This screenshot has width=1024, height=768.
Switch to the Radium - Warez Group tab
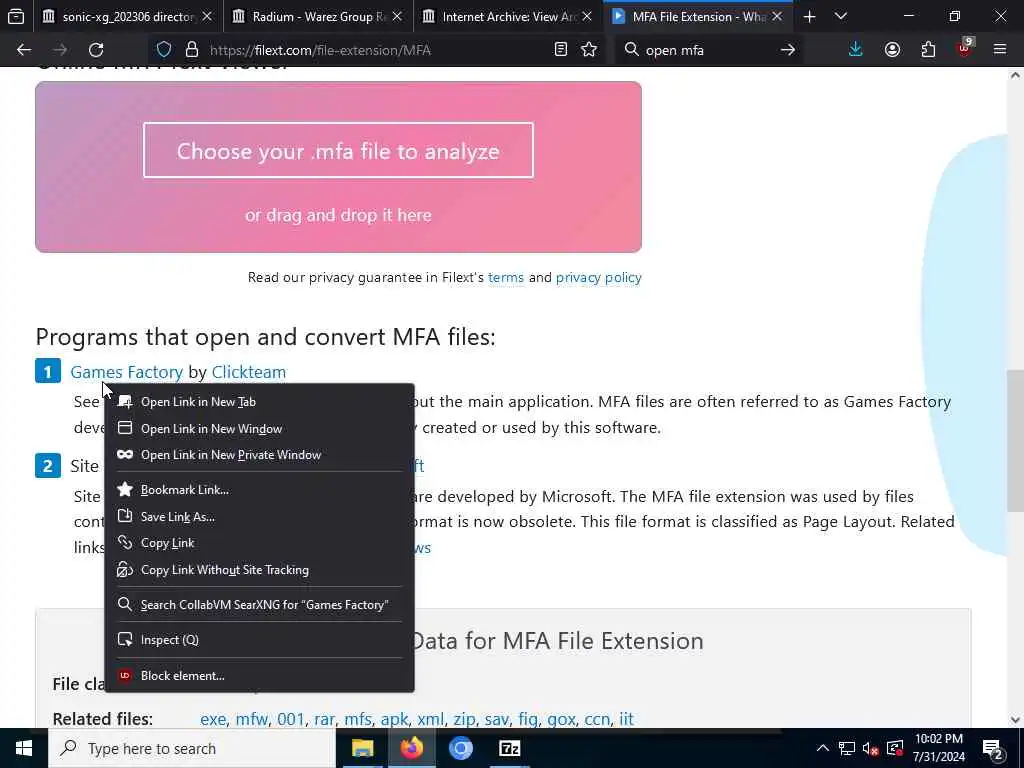coord(318,17)
